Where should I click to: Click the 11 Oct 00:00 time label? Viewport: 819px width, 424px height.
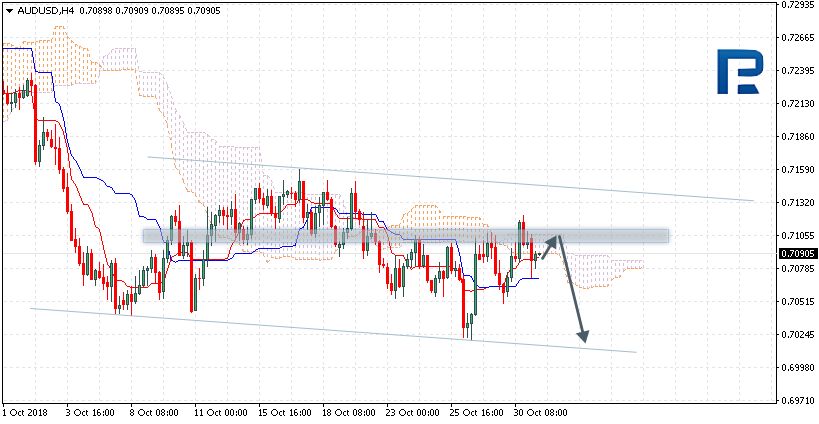[x=220, y=413]
